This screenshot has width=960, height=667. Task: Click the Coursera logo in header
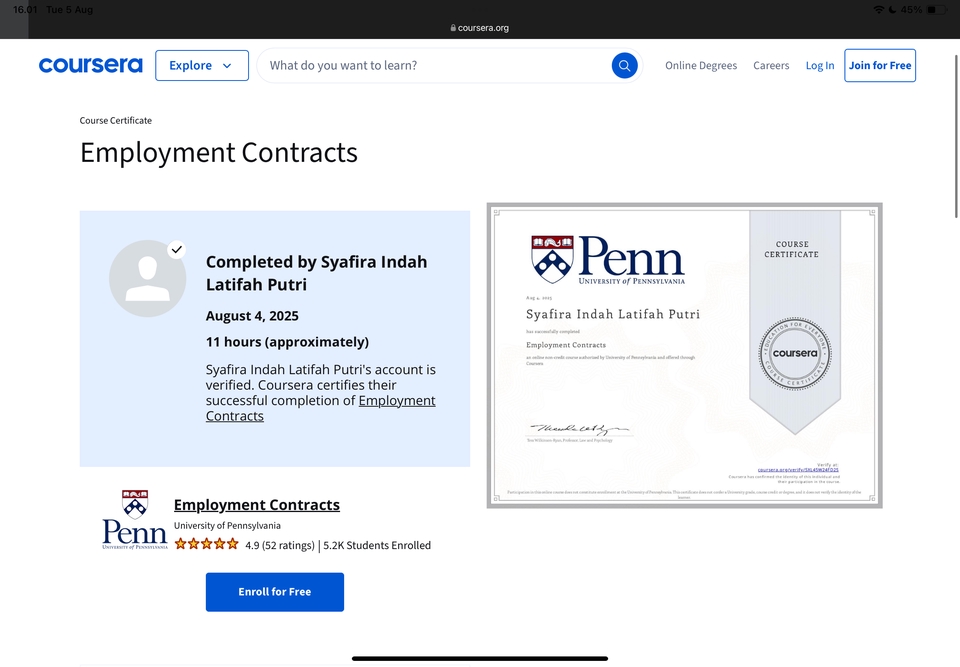pos(90,66)
